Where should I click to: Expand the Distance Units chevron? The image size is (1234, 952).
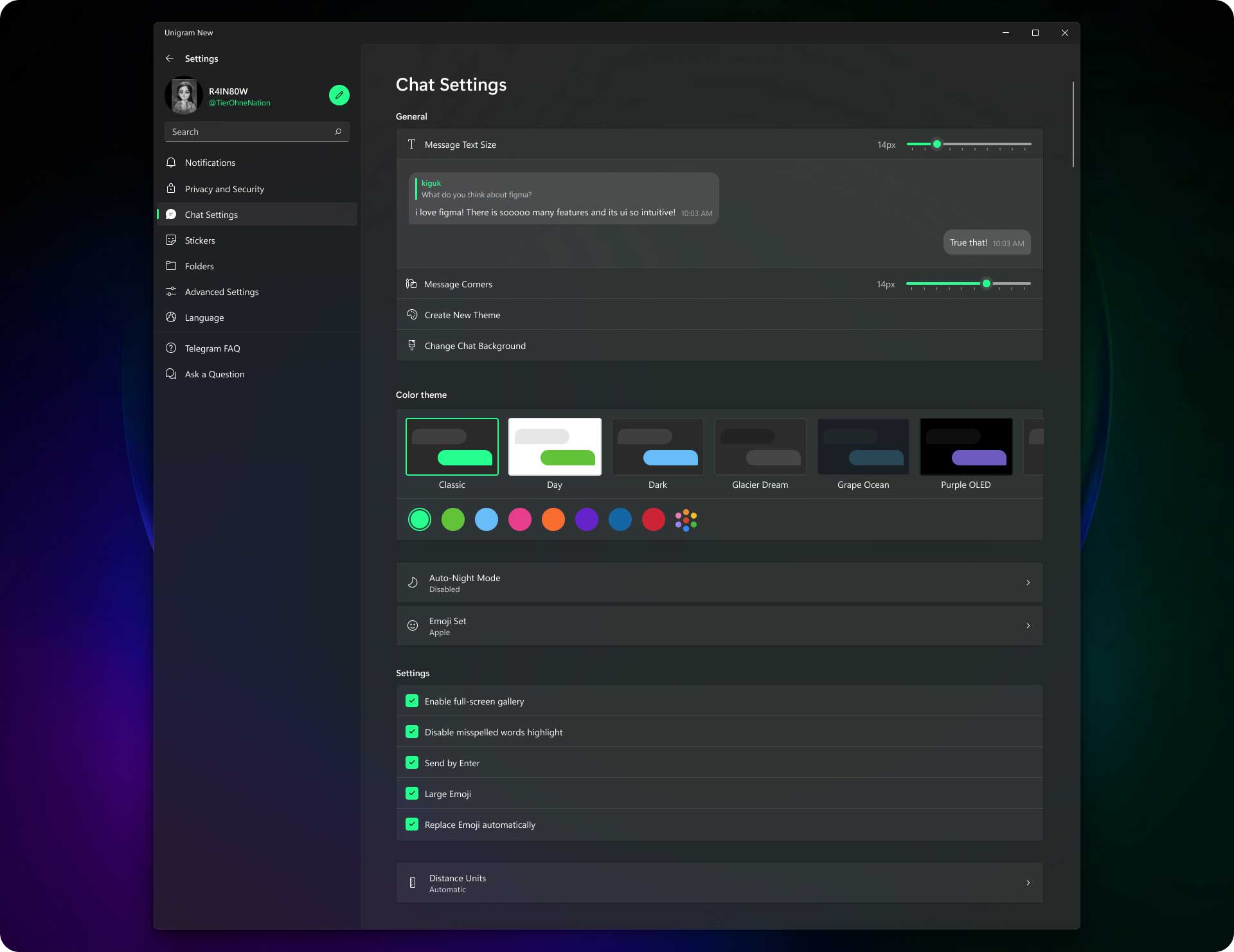click(x=1028, y=883)
